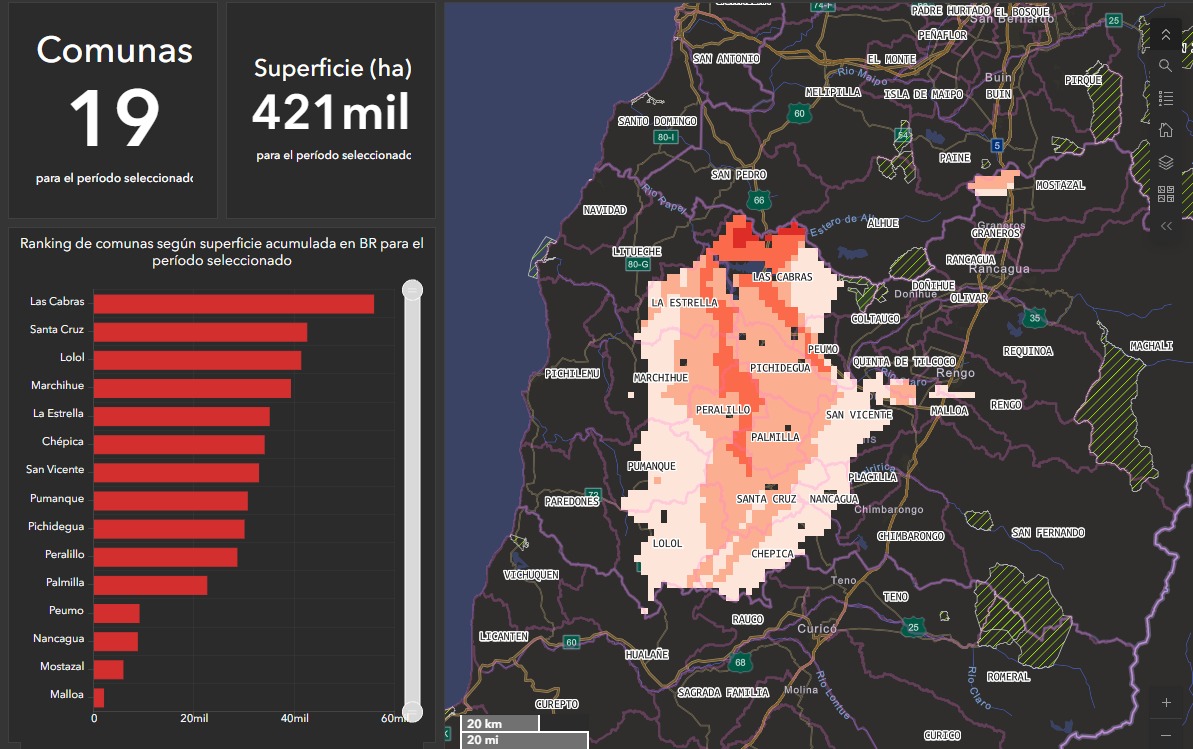This screenshot has height=749, width=1193.
Task: Collapse map tools with upward double chevron
Action: tap(1165, 35)
